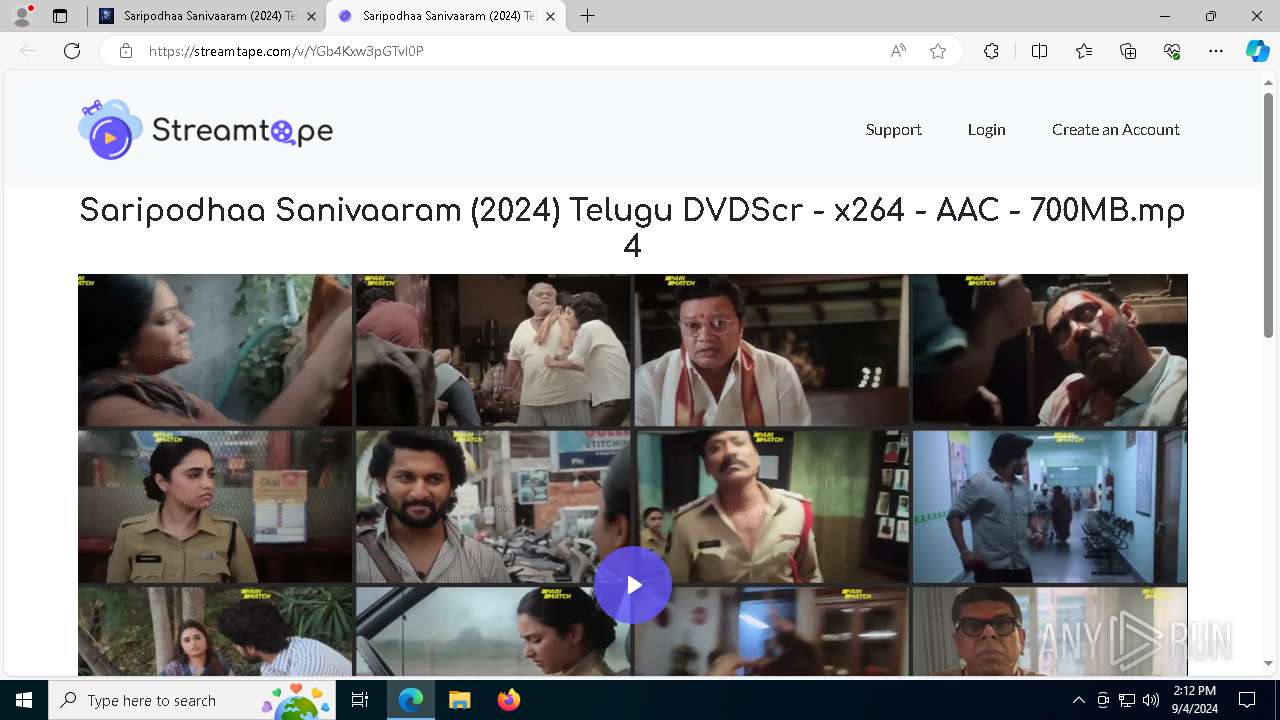Open network status in tray
This screenshot has width=1280, height=720.
click(1127, 700)
